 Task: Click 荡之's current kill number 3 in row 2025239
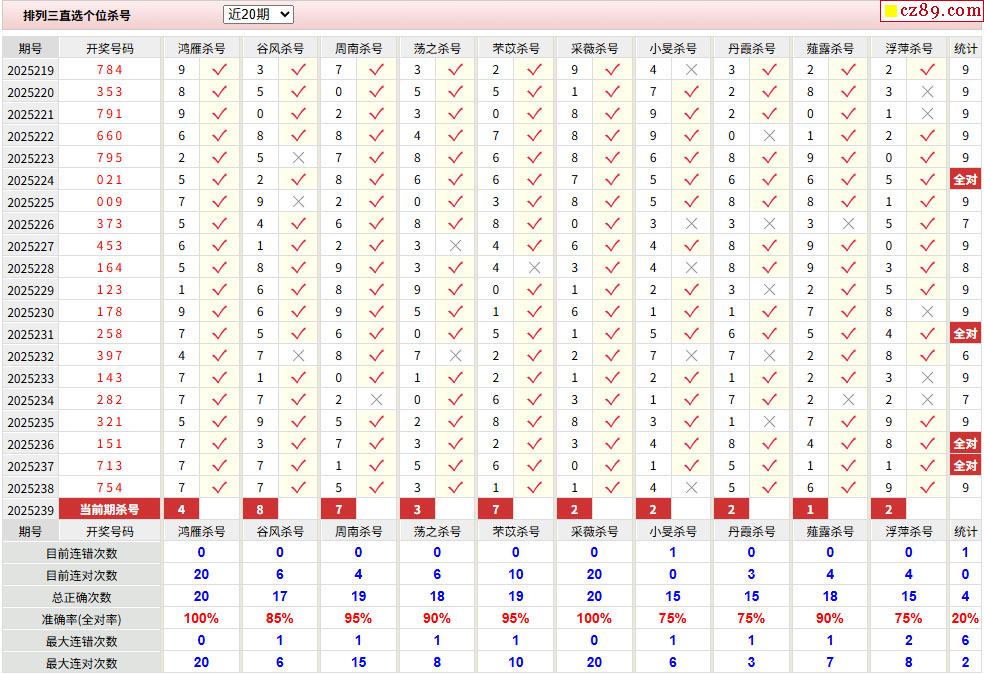point(417,510)
